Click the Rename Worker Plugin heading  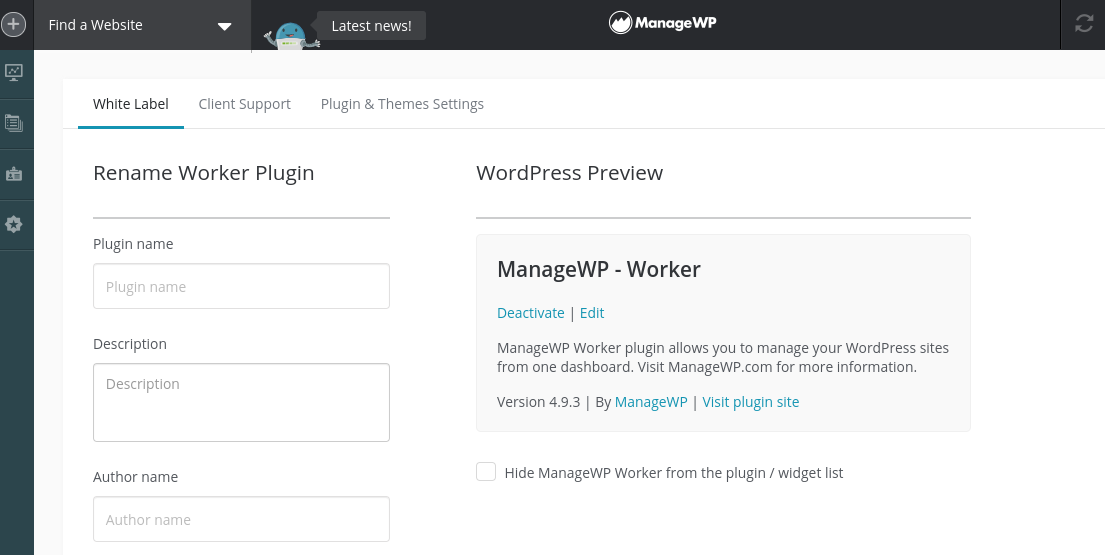coord(204,173)
